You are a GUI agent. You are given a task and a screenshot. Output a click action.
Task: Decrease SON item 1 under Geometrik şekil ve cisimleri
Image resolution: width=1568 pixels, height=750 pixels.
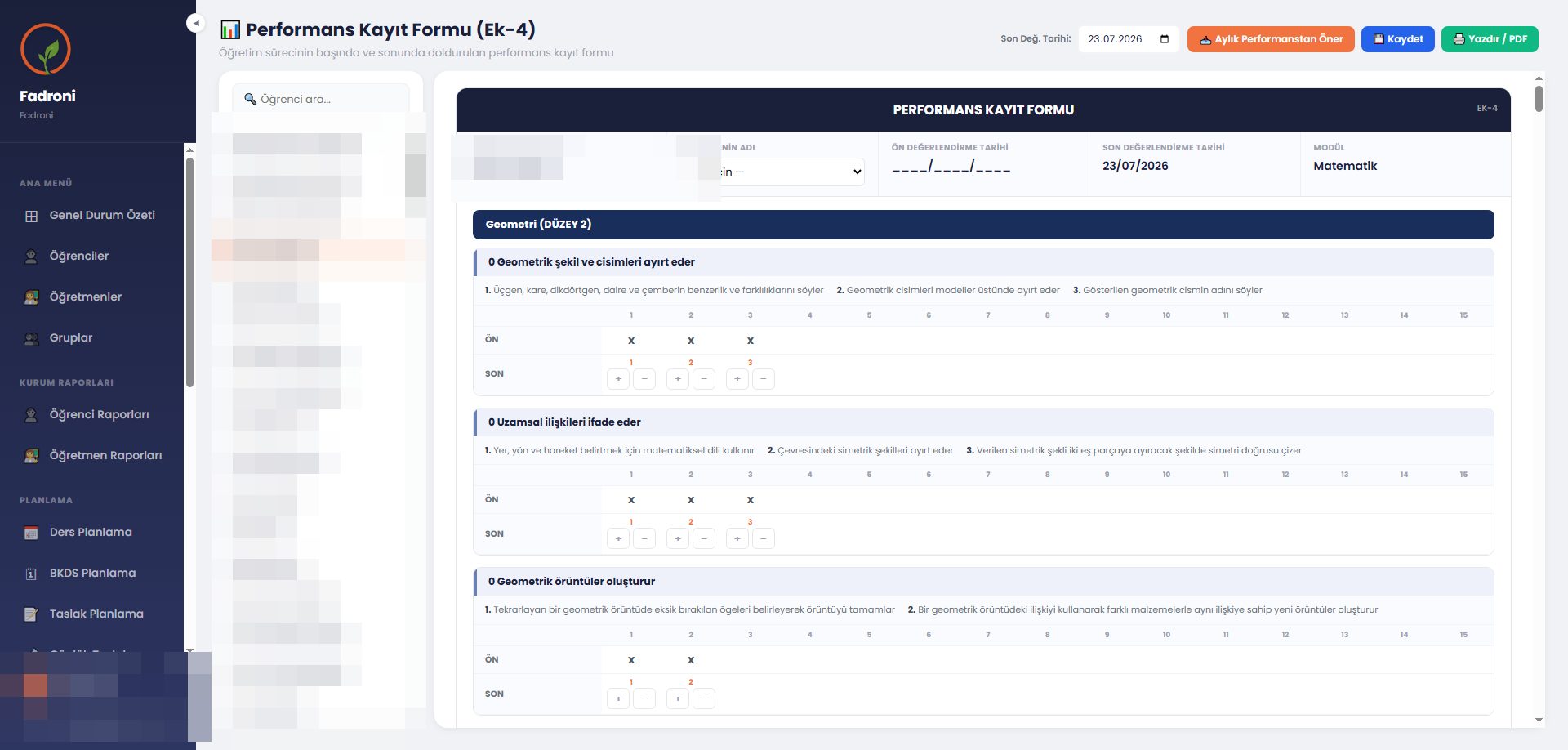point(644,379)
